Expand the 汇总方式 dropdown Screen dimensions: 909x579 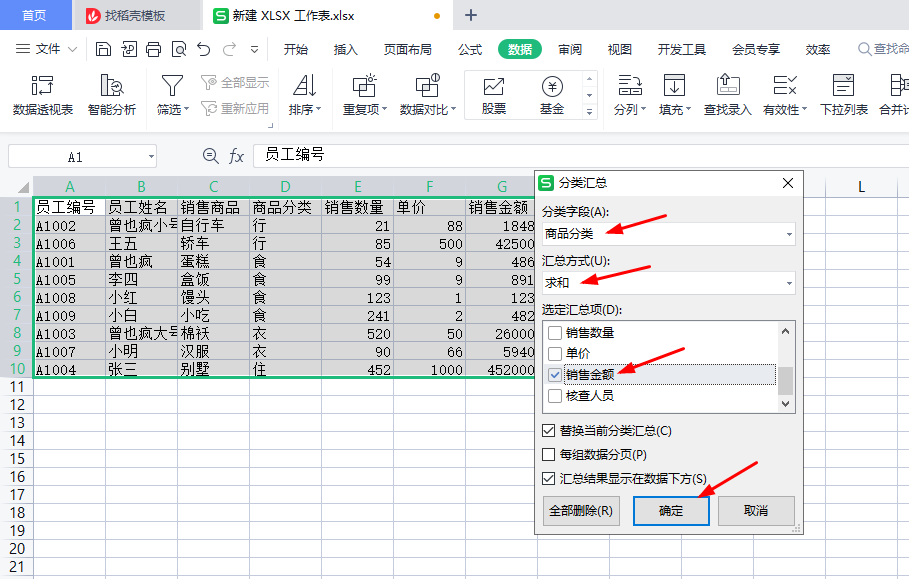coord(789,283)
